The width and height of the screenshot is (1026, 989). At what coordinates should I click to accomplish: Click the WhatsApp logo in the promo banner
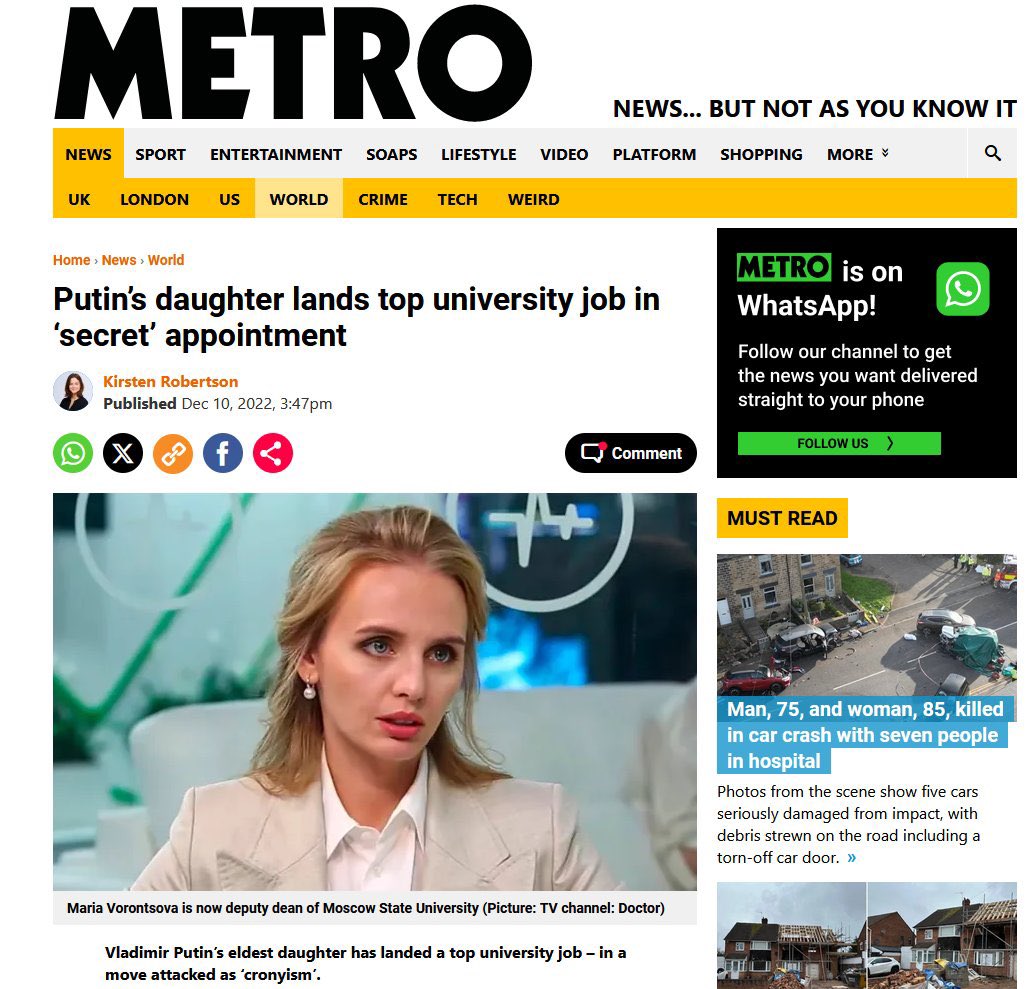963,289
